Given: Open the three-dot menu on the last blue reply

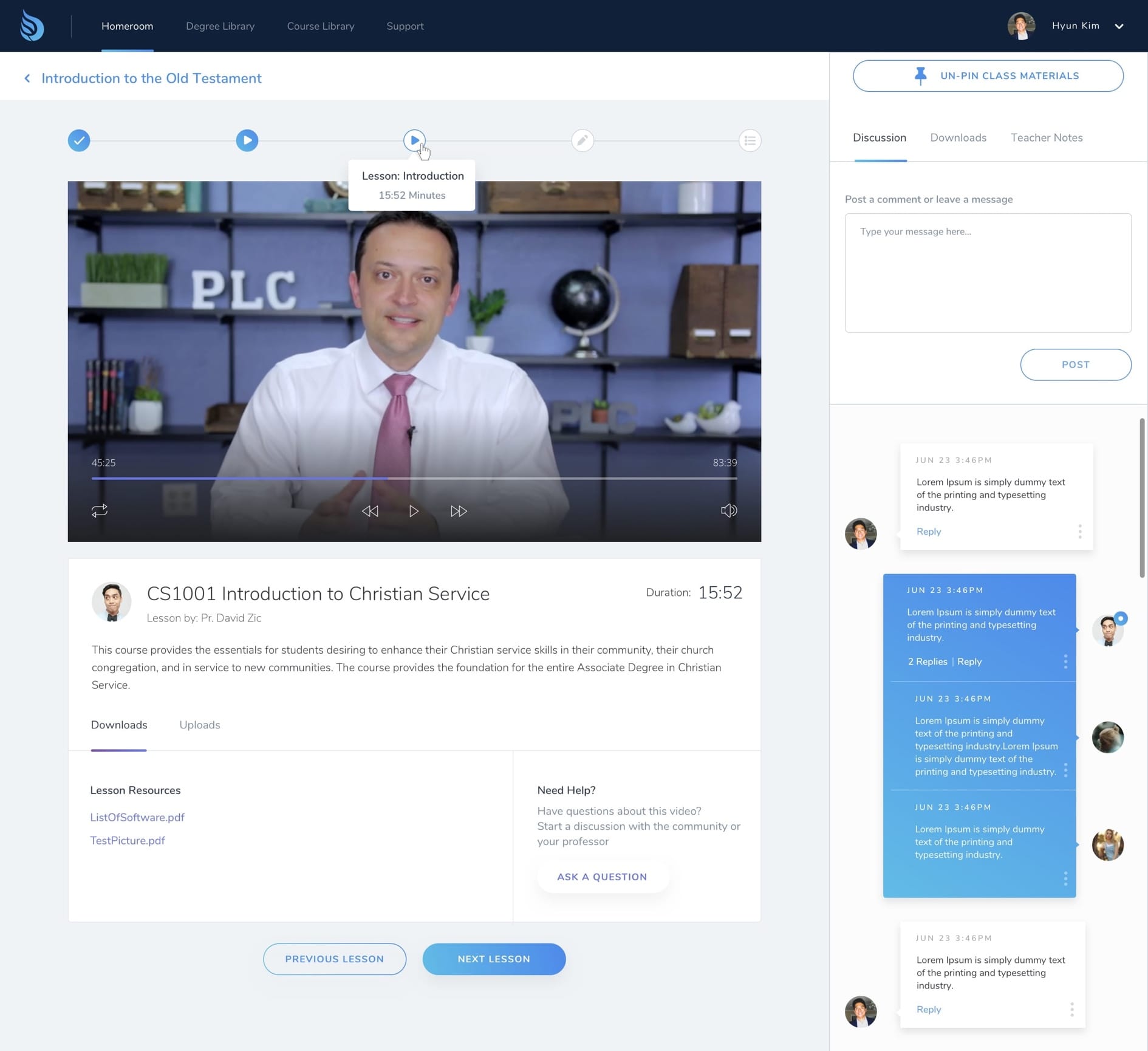Looking at the screenshot, I should click(1065, 878).
